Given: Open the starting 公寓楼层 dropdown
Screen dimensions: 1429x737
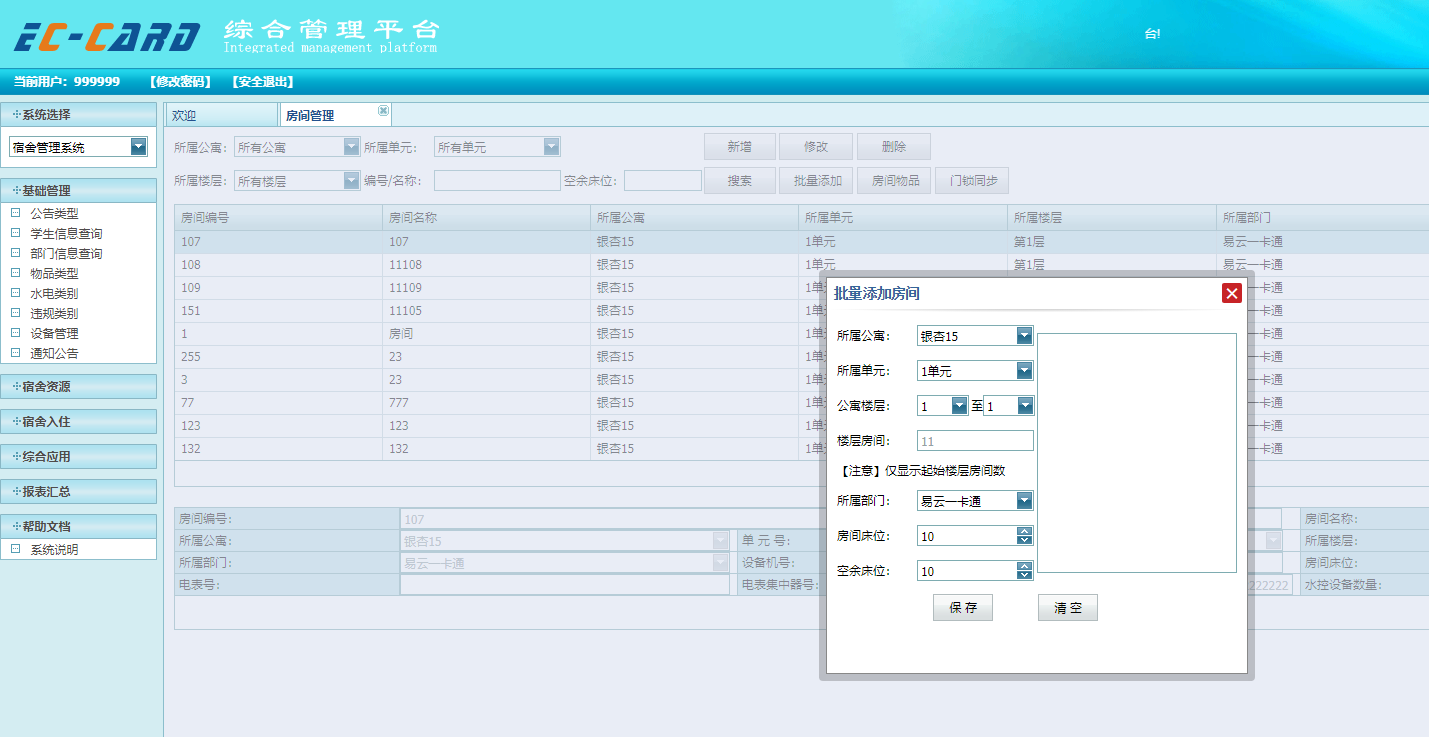Looking at the screenshot, I should (959, 406).
